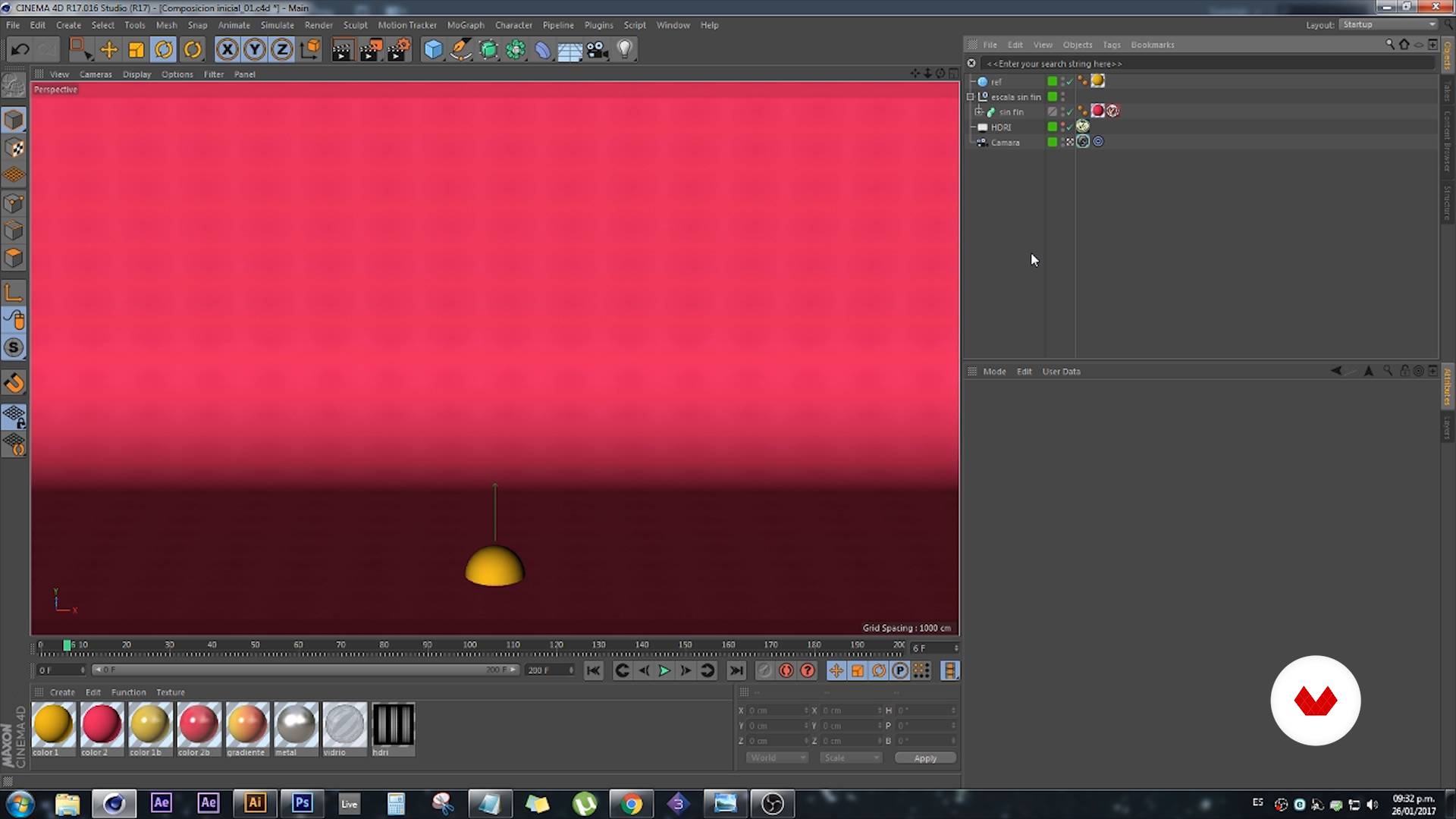Screen dimensions: 1456x819
Task: Select the Scale tool
Action: (x=136, y=49)
